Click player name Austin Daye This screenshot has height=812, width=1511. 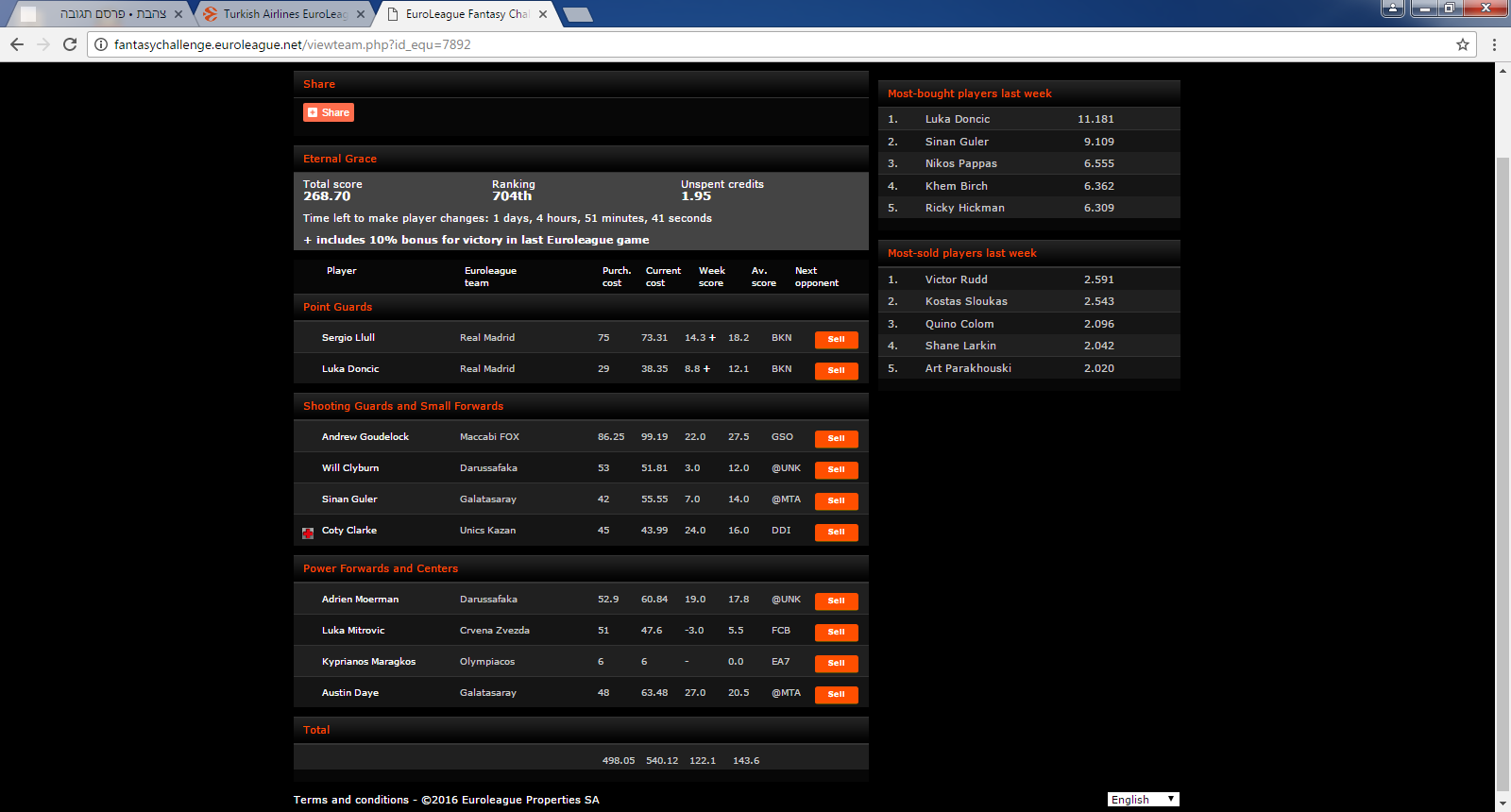pyautogui.click(x=350, y=692)
